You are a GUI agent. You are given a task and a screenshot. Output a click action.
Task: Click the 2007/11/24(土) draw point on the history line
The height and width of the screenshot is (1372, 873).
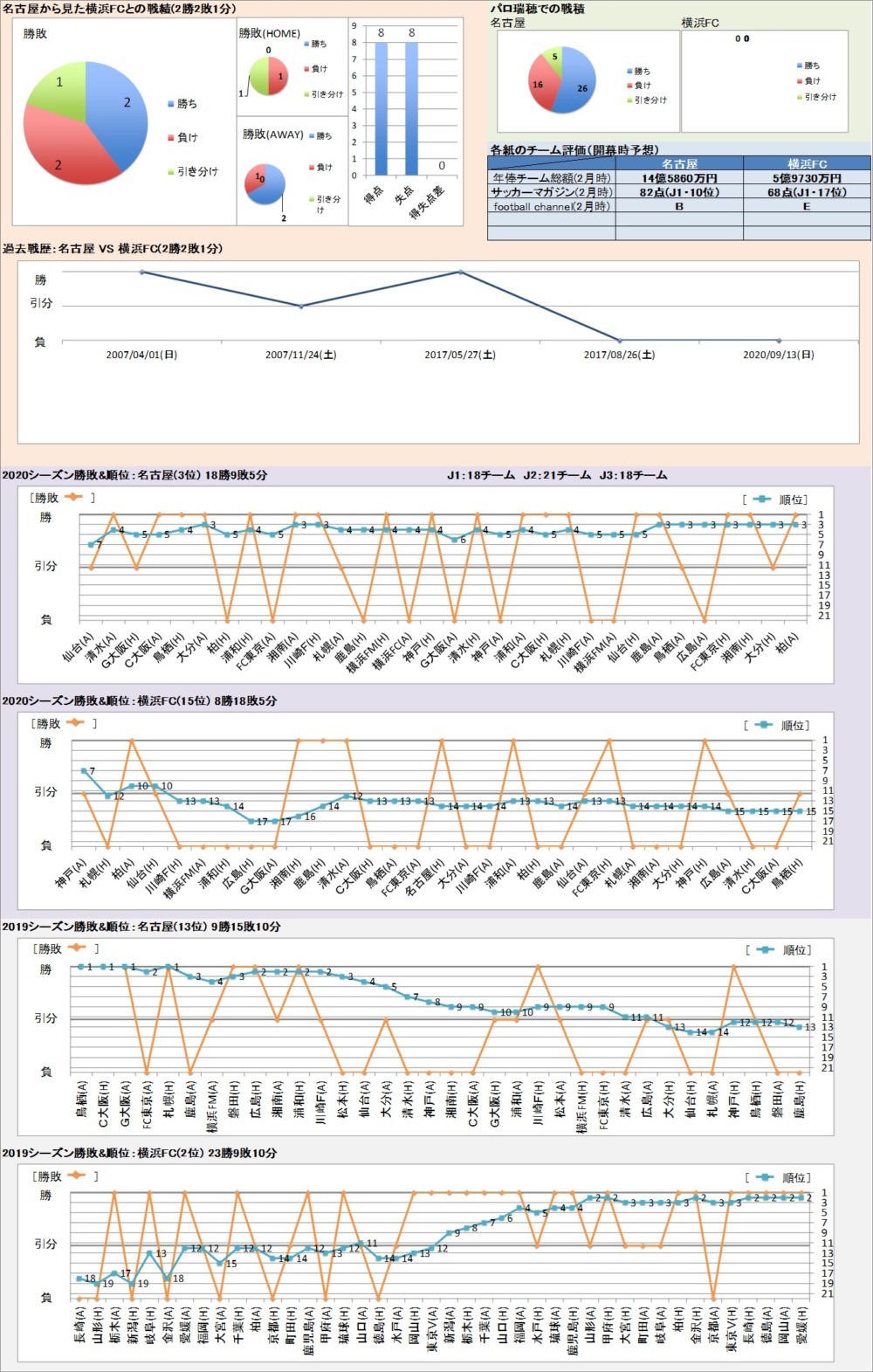[301, 306]
